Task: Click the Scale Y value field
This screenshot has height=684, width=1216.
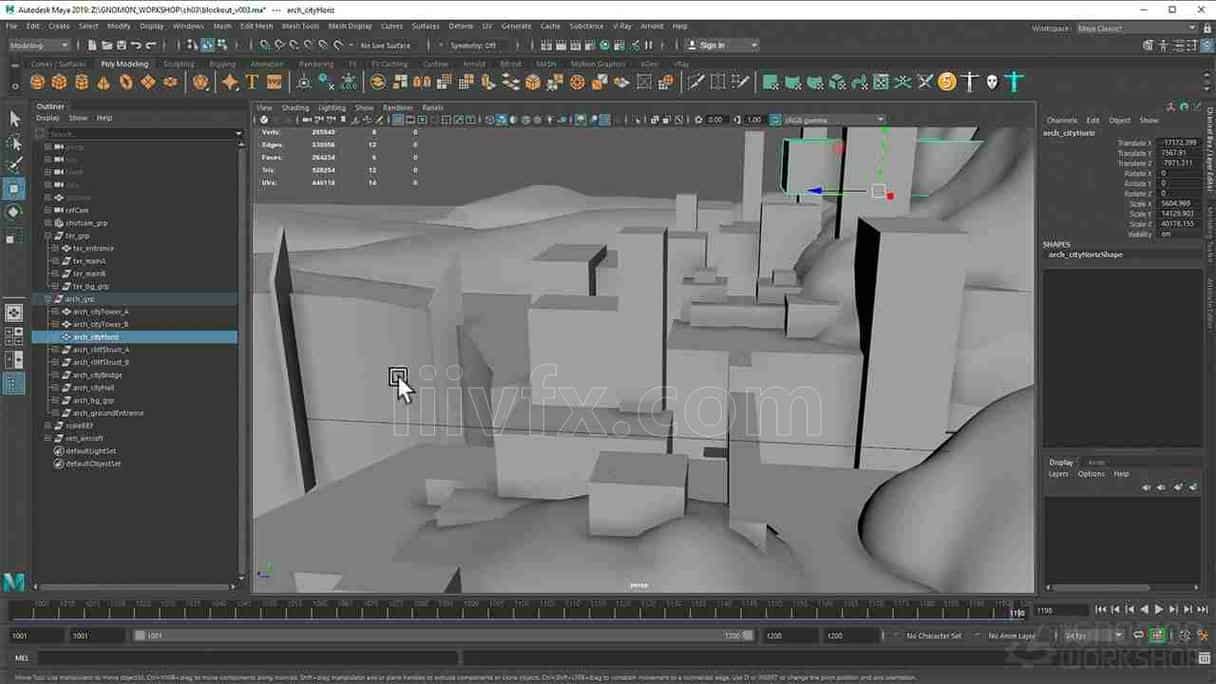Action: tap(1178, 213)
